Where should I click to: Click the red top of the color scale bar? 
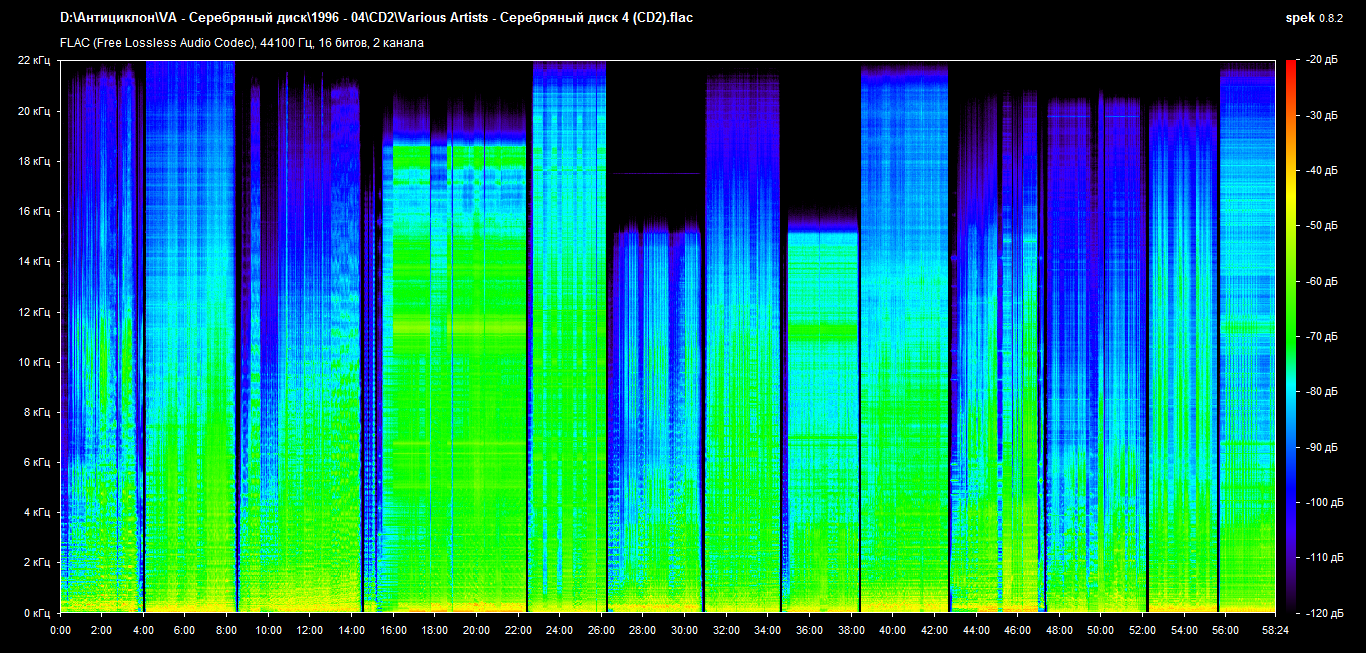click(1290, 66)
